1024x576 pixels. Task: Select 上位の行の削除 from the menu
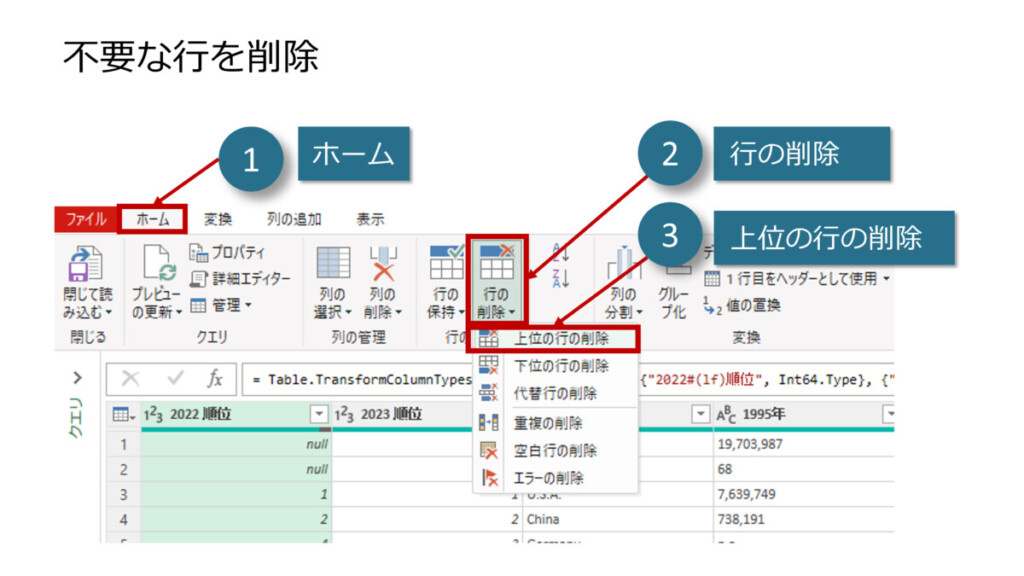pyautogui.click(x=560, y=339)
